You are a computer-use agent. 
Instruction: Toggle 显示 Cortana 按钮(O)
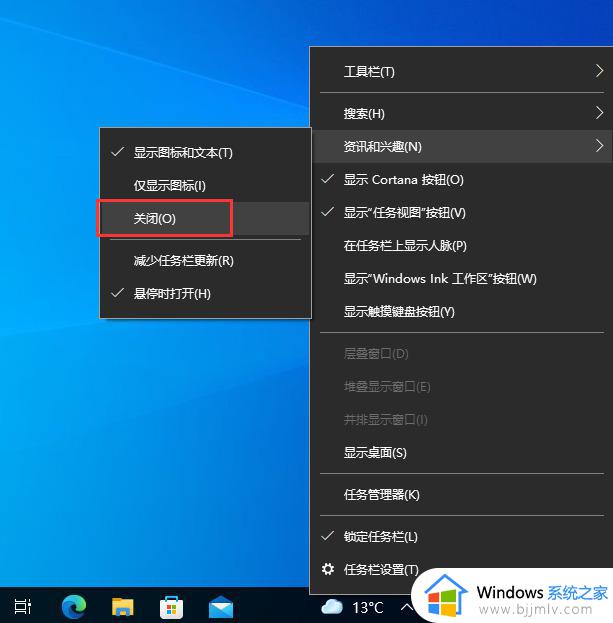coord(462,180)
